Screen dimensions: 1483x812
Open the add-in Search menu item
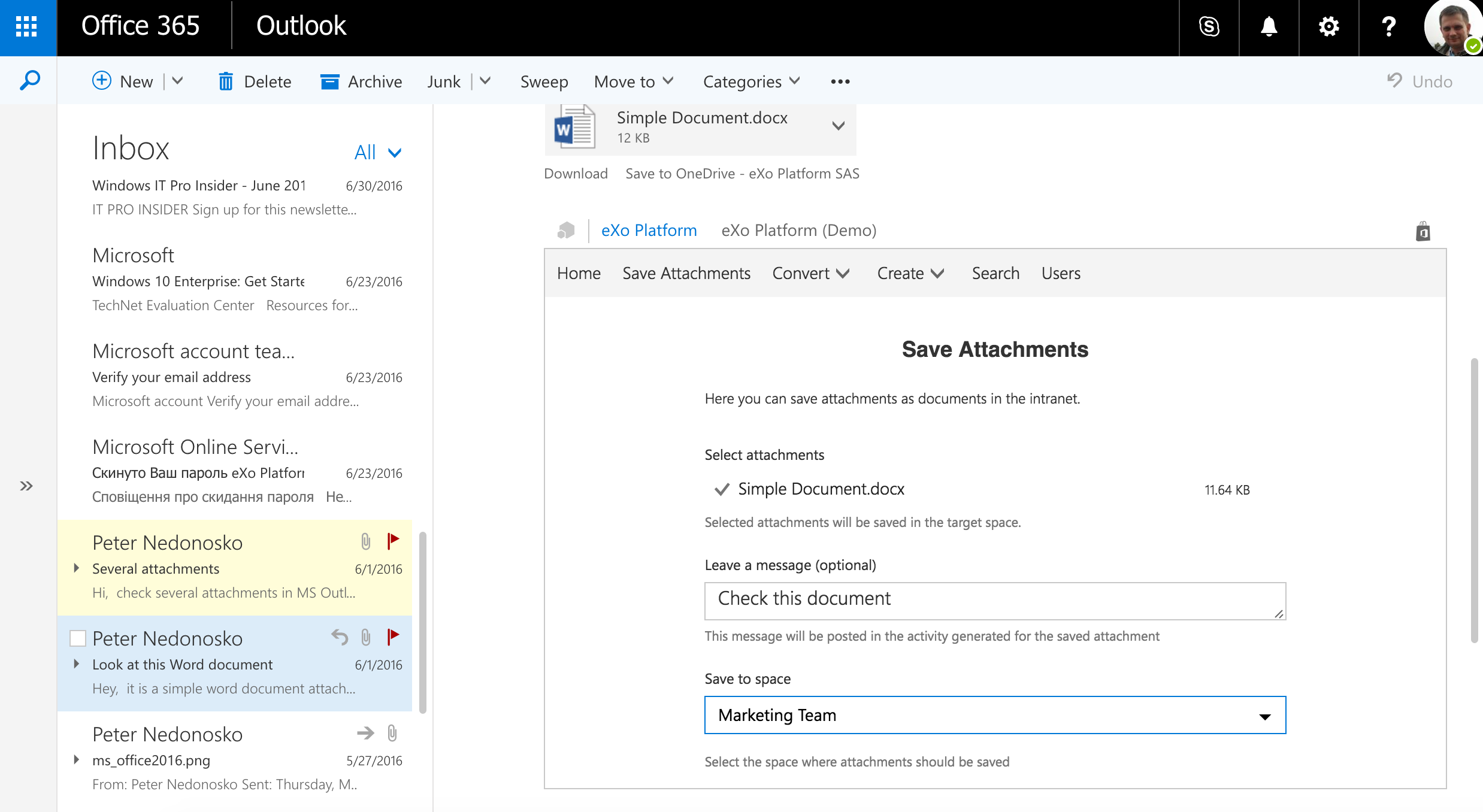coord(995,273)
